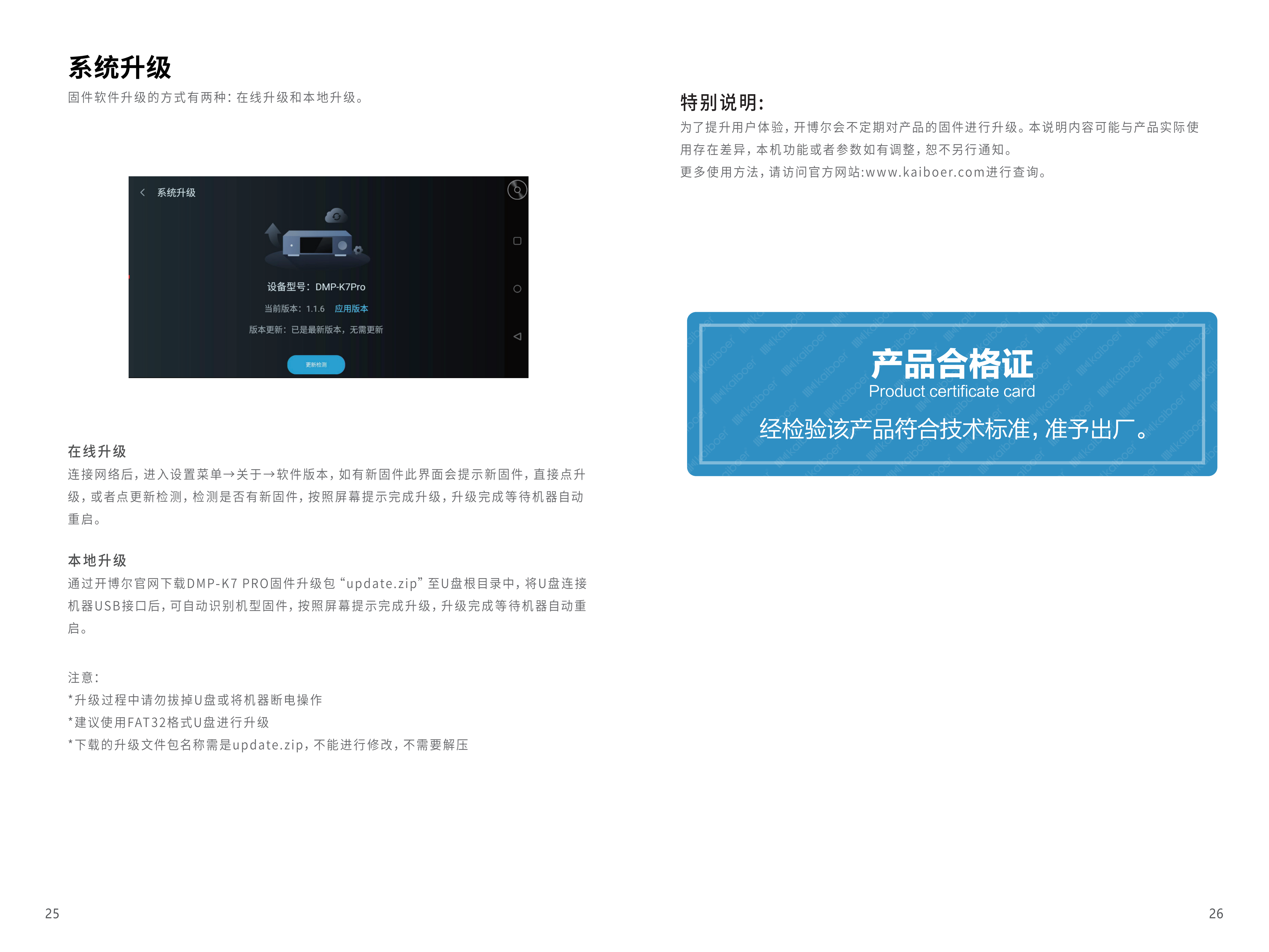Click the note about not unplugging U盘
Screen dimensions: 1269x952
(195, 700)
